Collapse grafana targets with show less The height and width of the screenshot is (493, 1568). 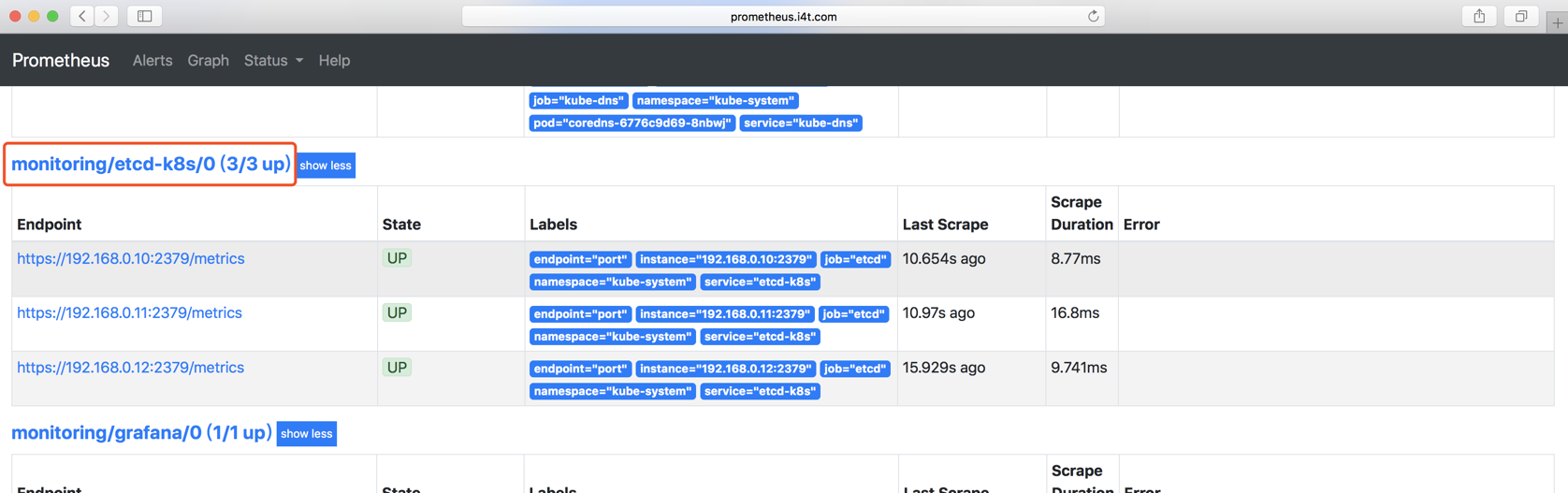click(306, 434)
